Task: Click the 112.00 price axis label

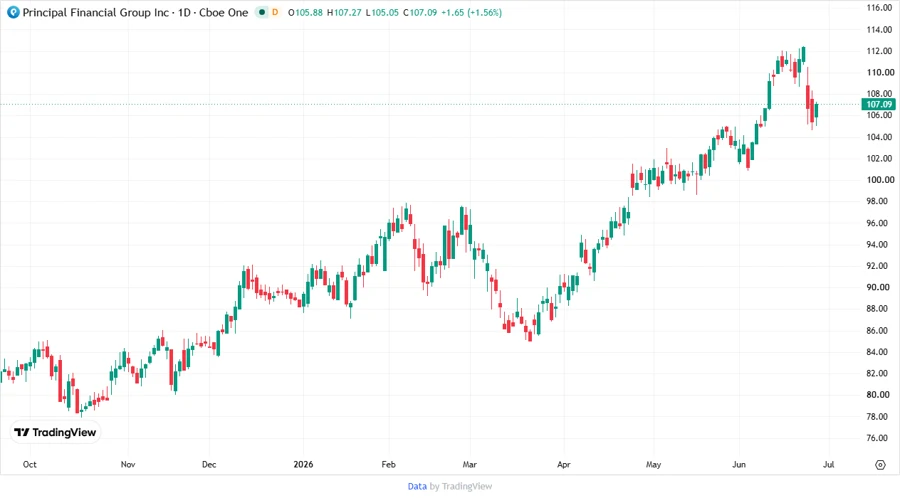Action: [879, 50]
